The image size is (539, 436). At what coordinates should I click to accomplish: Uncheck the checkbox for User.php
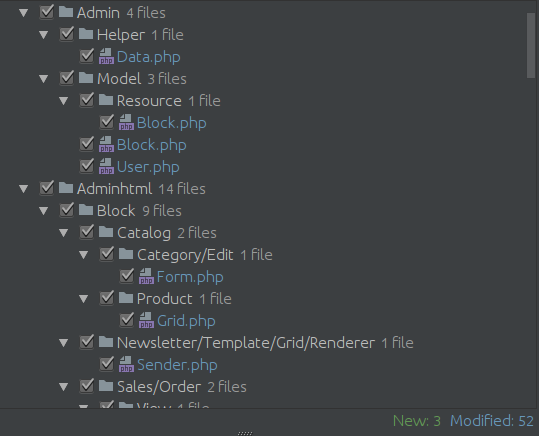coord(86,166)
